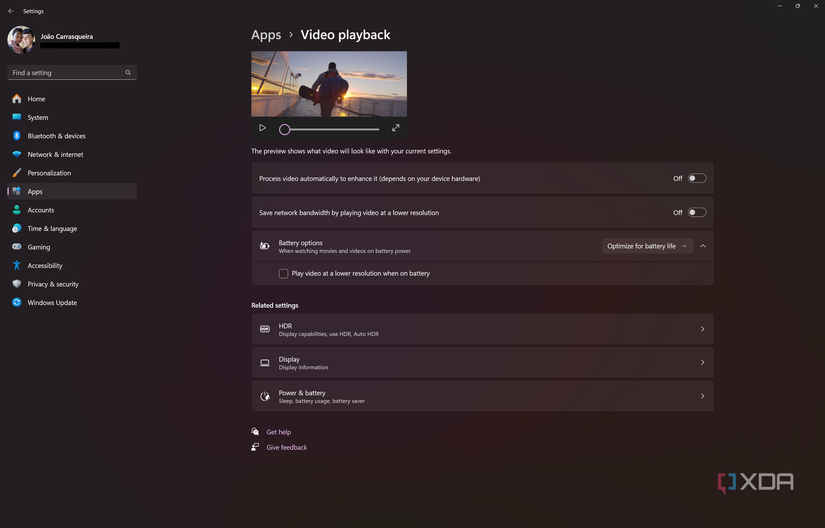Open Accounts settings page

coord(41,210)
